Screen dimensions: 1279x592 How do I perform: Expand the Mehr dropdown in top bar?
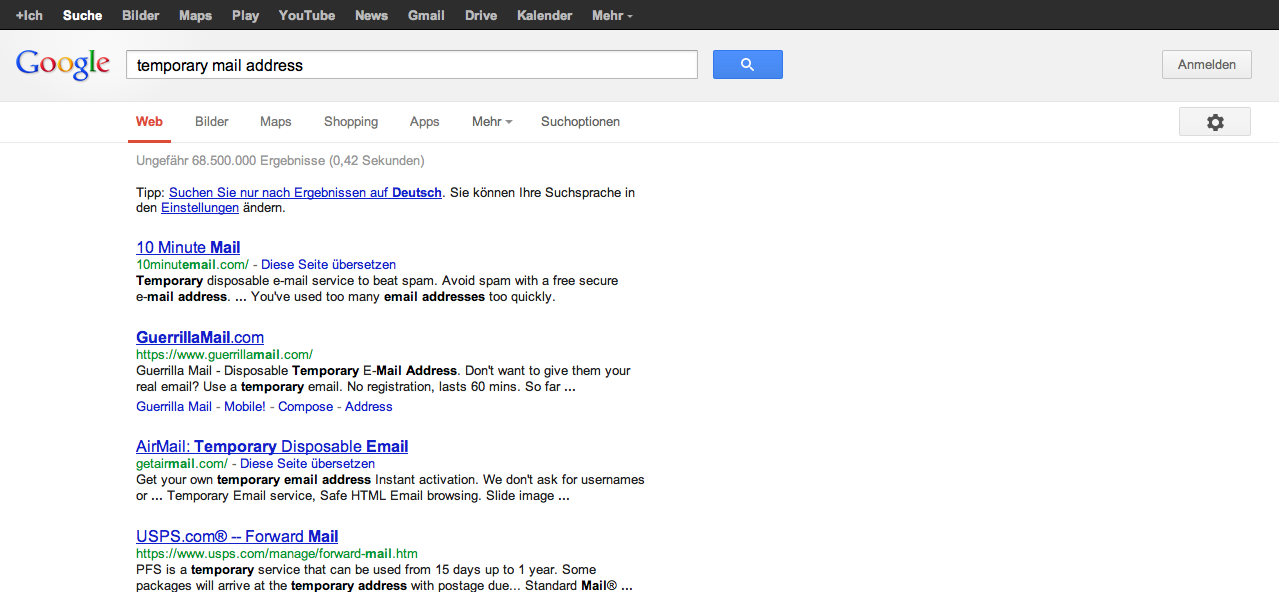pos(611,15)
